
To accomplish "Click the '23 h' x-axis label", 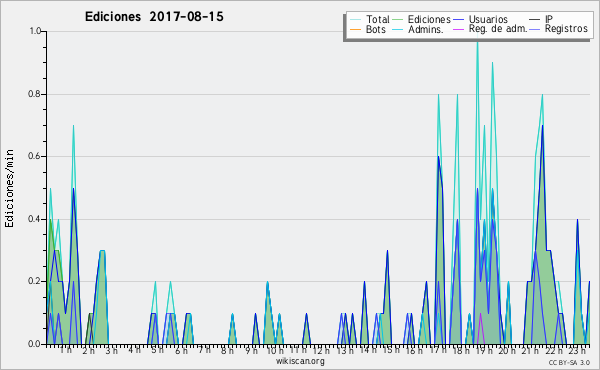I will [x=577, y=351].
